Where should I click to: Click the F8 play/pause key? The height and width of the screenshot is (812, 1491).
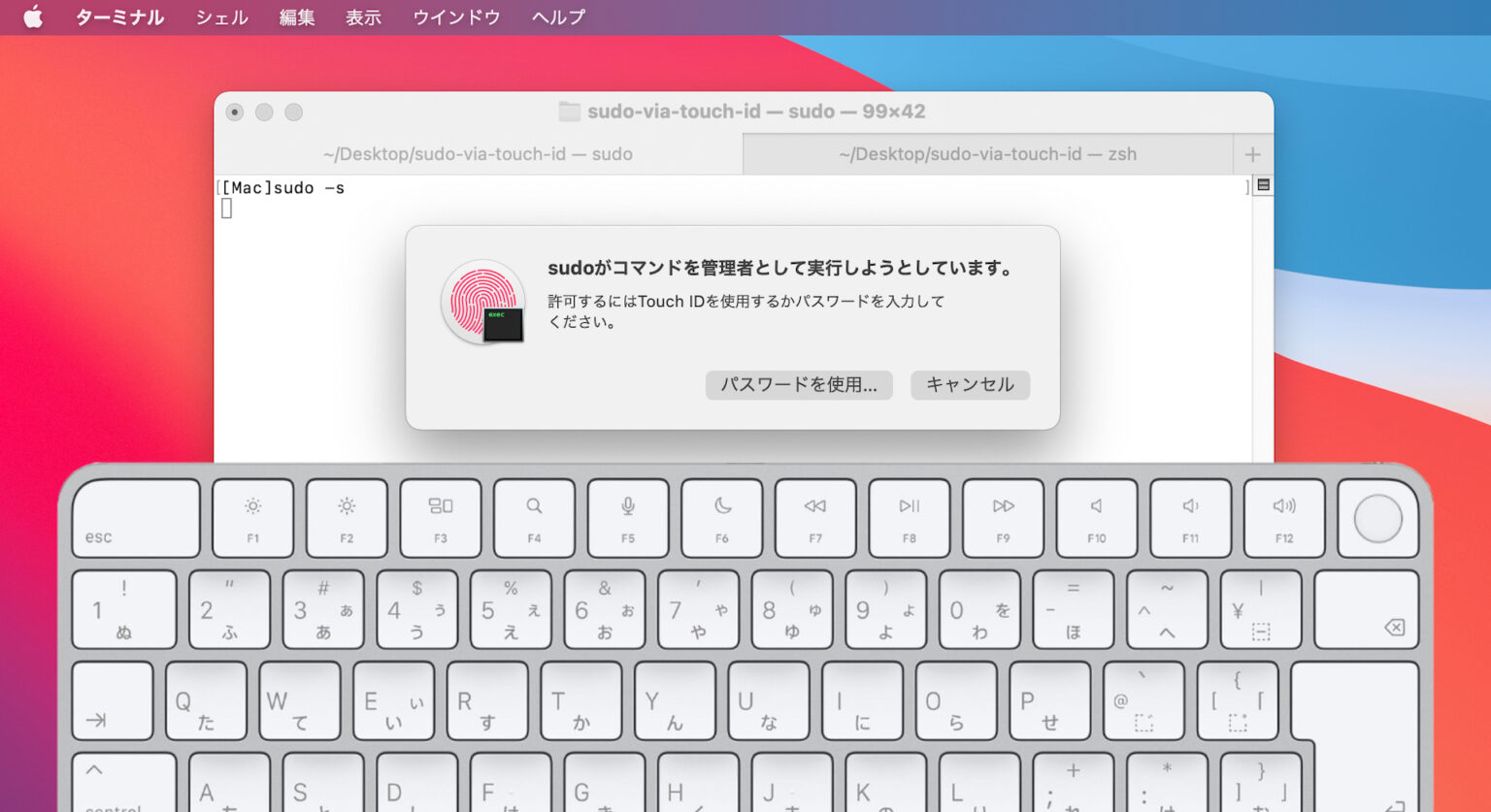[x=910, y=518]
